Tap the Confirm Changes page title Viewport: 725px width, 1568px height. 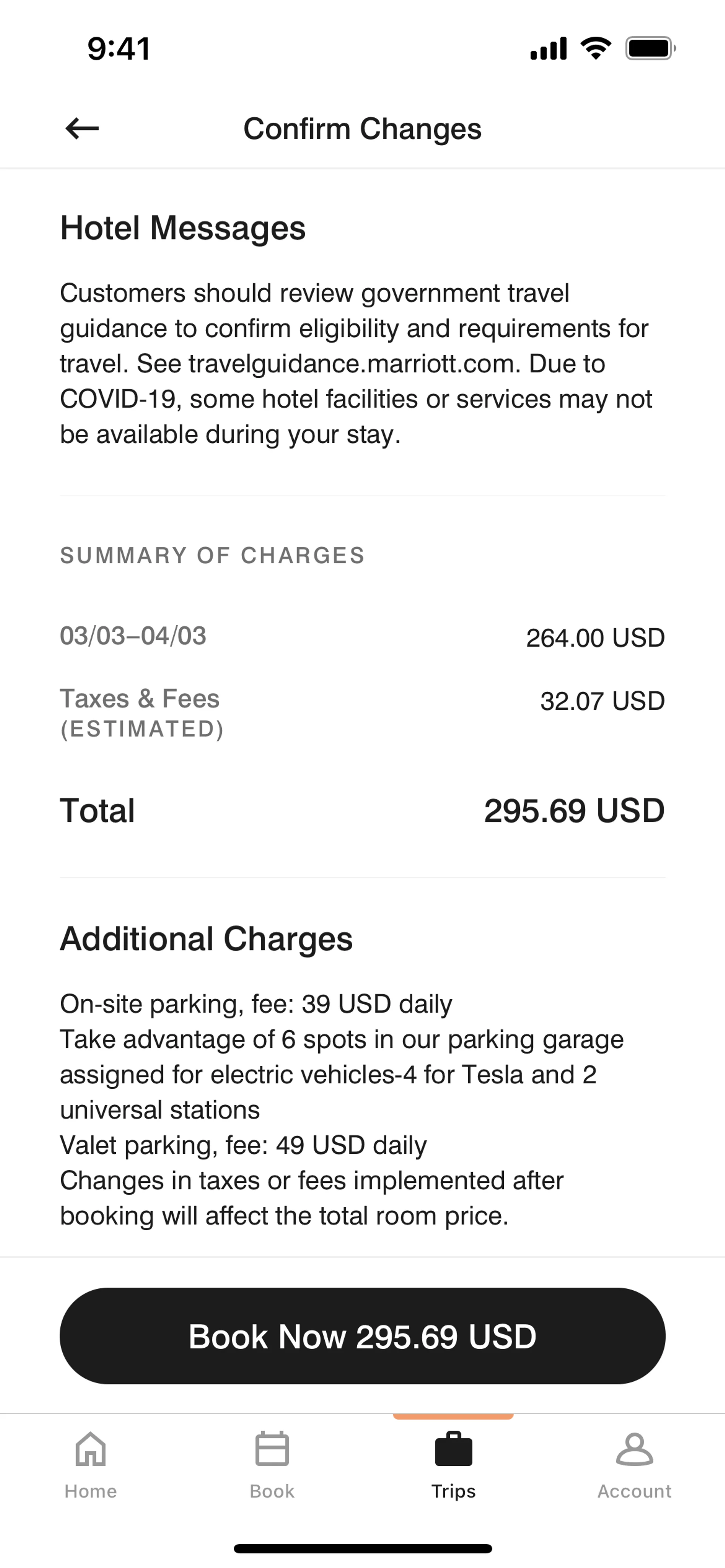362,128
